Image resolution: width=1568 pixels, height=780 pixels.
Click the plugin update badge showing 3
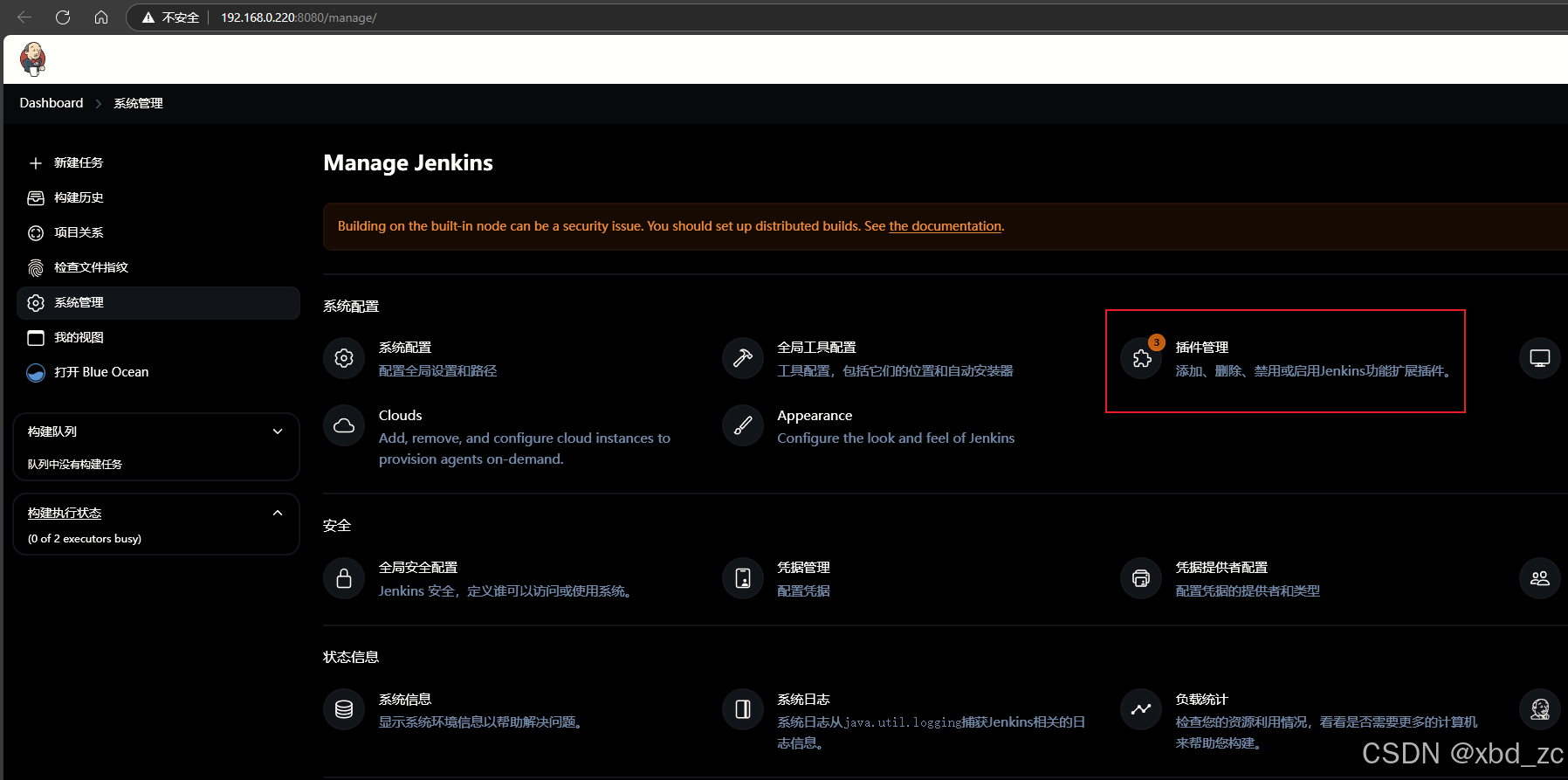coord(1157,342)
